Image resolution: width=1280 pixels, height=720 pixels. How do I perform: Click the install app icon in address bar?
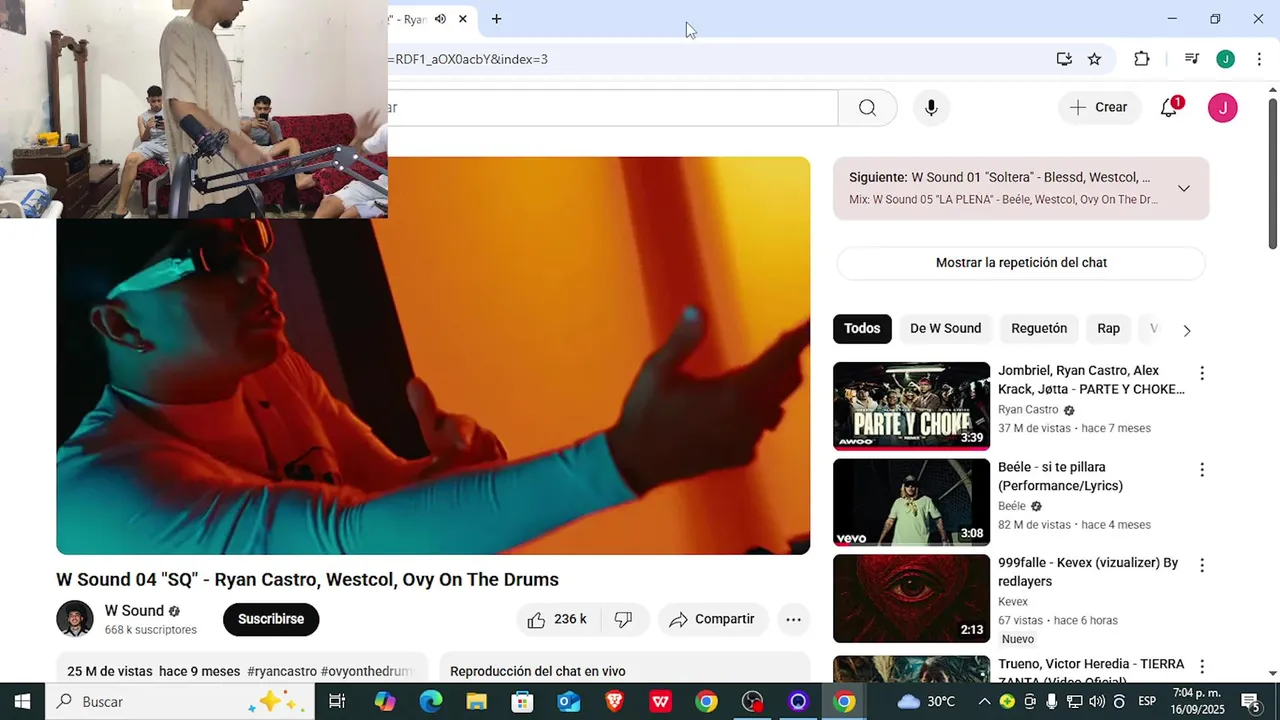click(1064, 59)
